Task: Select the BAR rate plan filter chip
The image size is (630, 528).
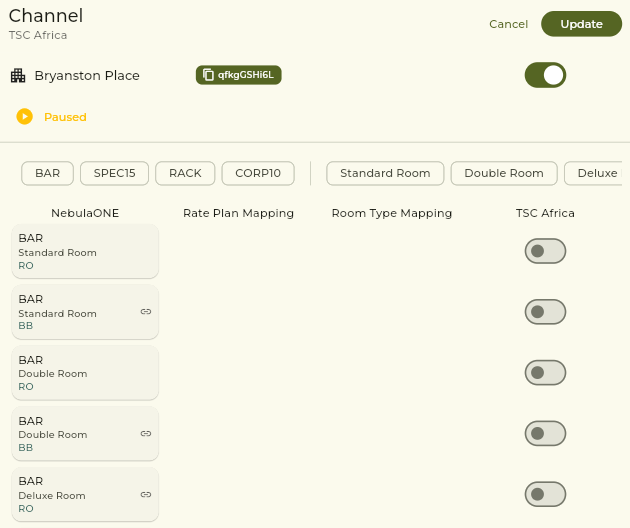Action: pos(47,173)
